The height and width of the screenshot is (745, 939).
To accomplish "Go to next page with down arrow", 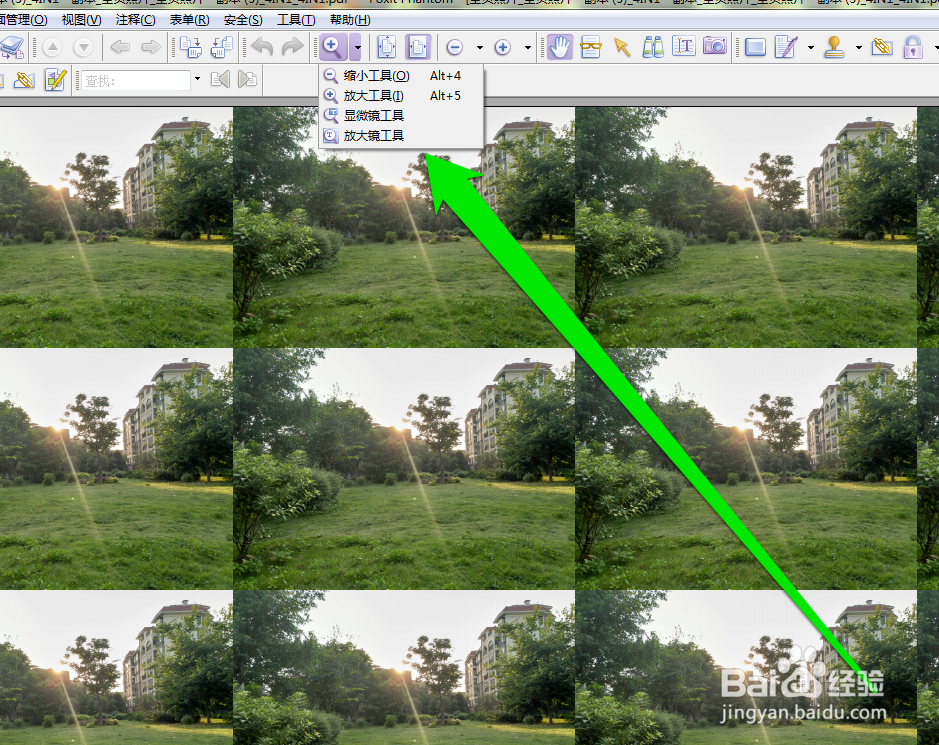I will coord(83,47).
